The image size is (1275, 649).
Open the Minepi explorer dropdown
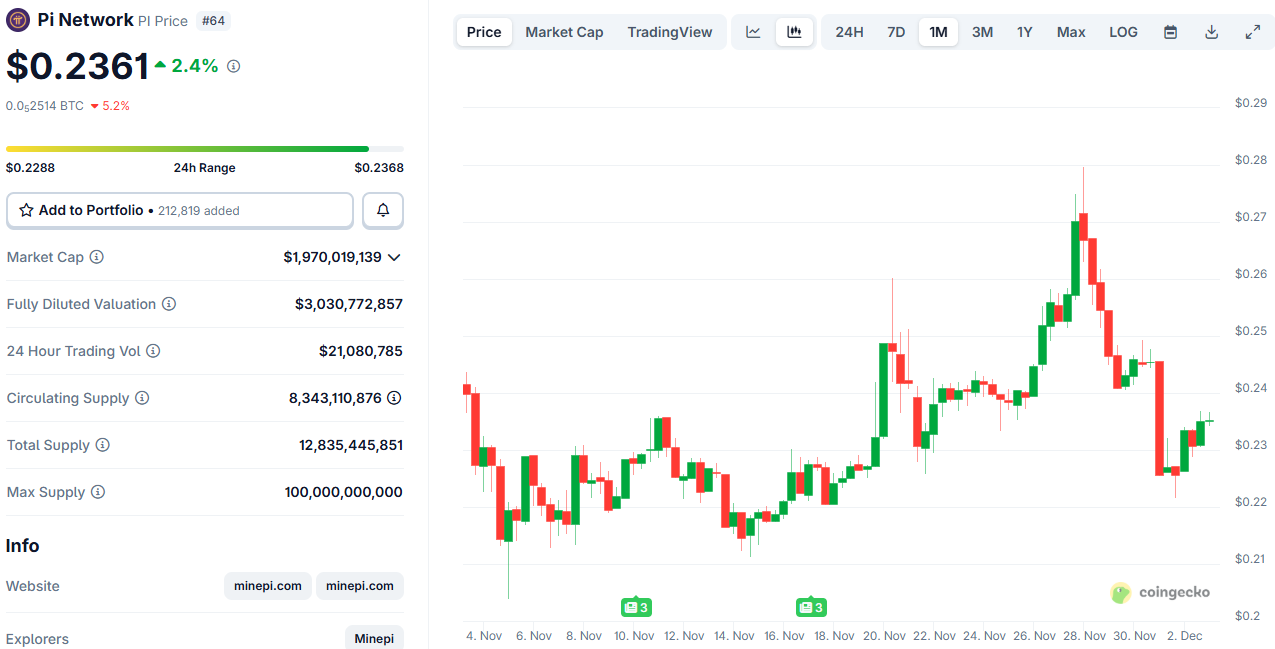point(373,637)
